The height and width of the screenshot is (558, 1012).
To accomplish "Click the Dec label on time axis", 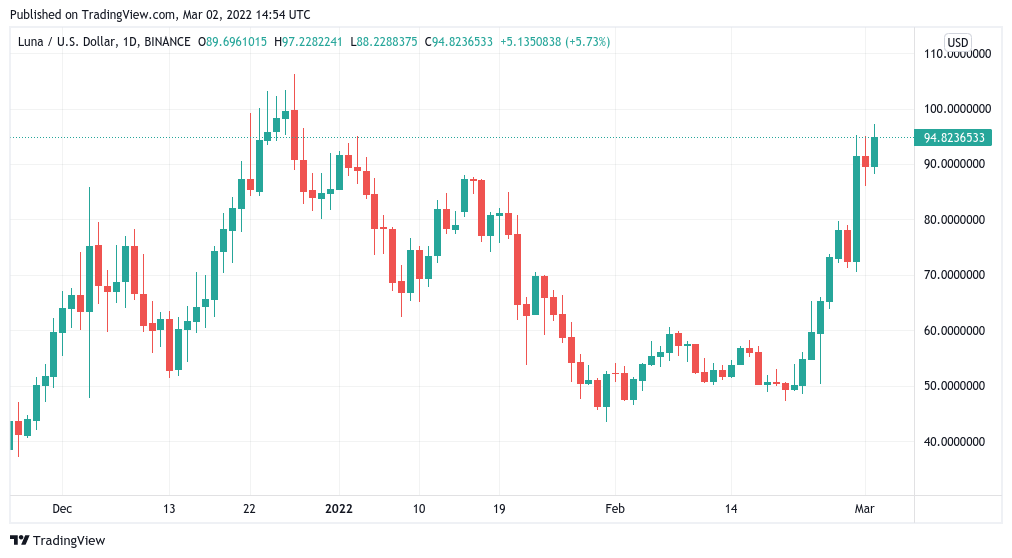I will pos(62,508).
